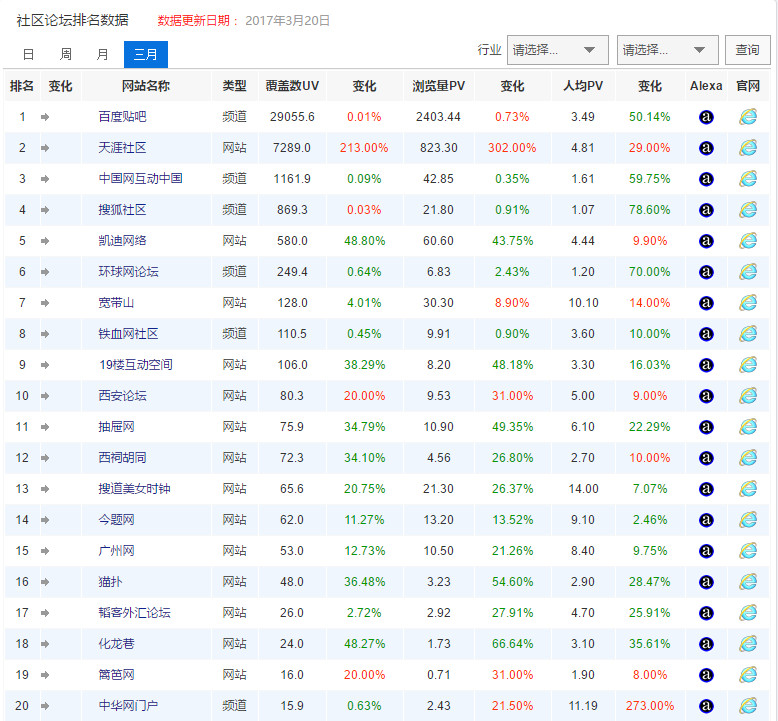The height and width of the screenshot is (721, 778).
Task: Open 搜道美女时钟 link
Action: coord(134,489)
